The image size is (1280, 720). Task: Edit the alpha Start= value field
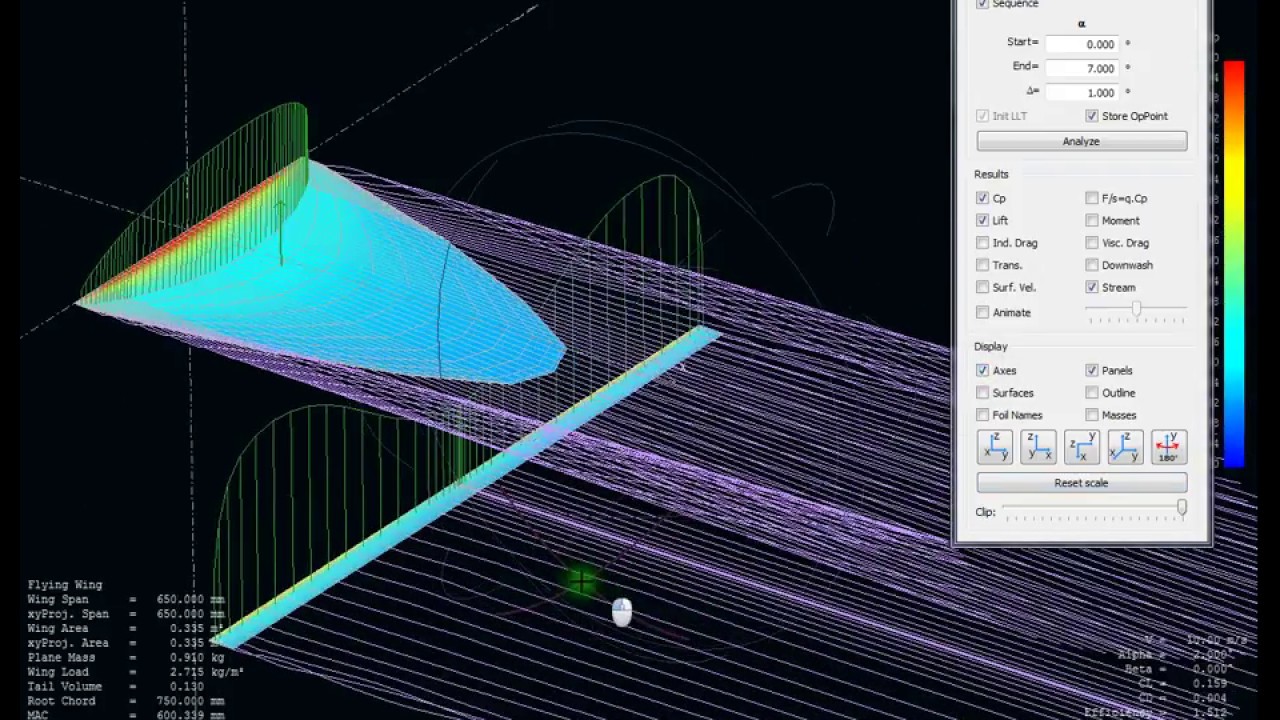[1081, 44]
